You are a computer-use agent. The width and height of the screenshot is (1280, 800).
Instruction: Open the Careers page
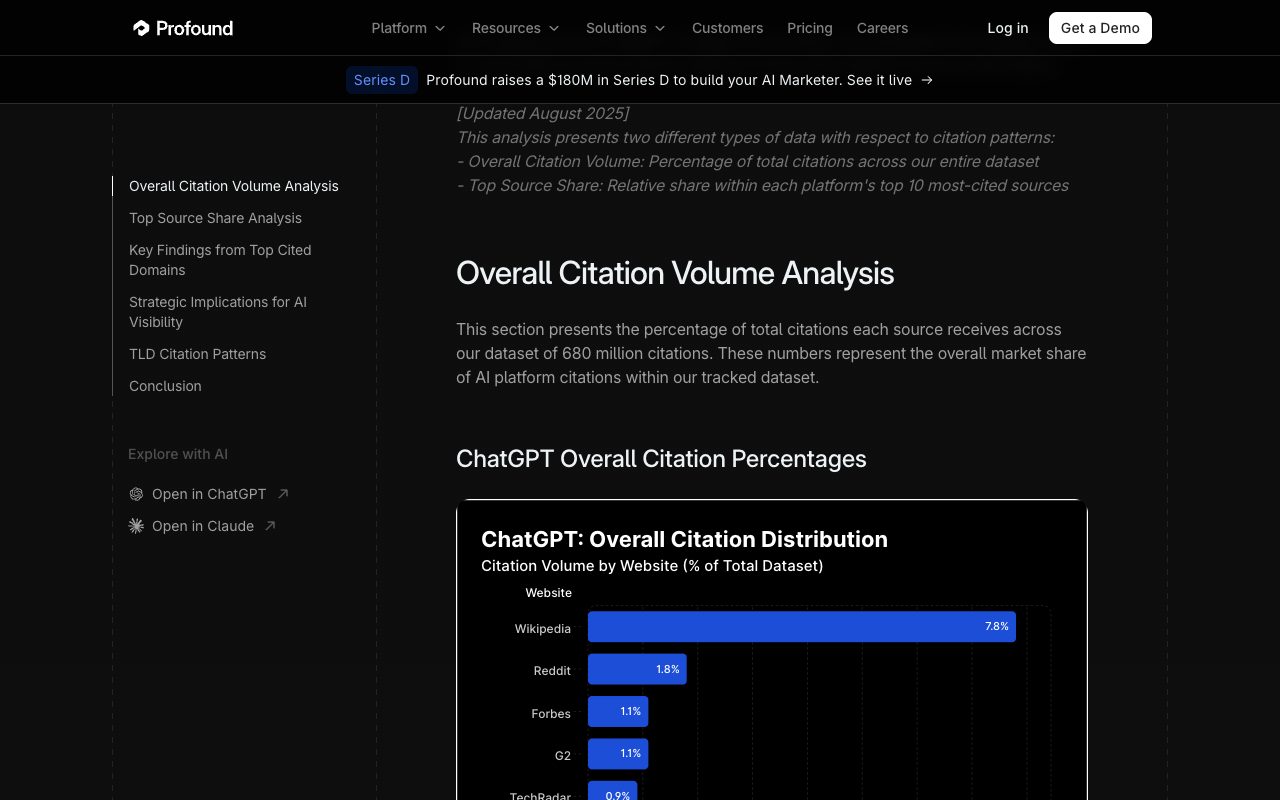pyautogui.click(x=882, y=28)
